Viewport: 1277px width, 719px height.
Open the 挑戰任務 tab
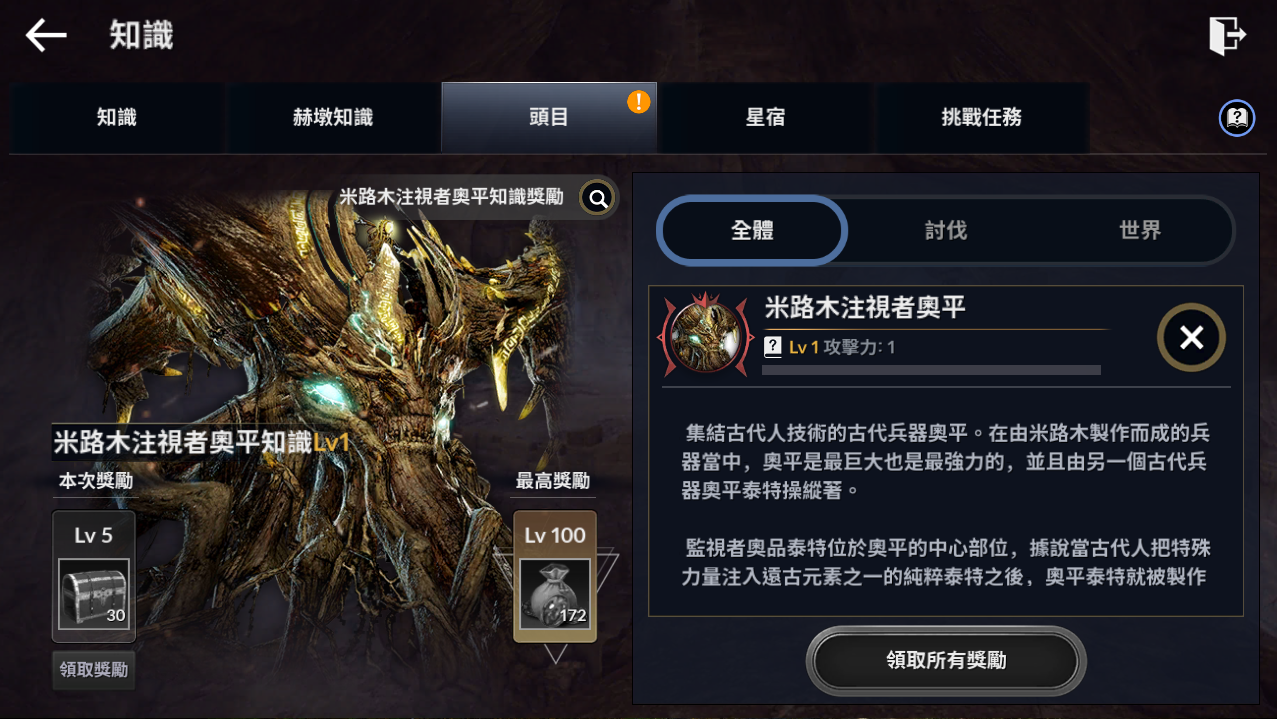tap(982, 118)
